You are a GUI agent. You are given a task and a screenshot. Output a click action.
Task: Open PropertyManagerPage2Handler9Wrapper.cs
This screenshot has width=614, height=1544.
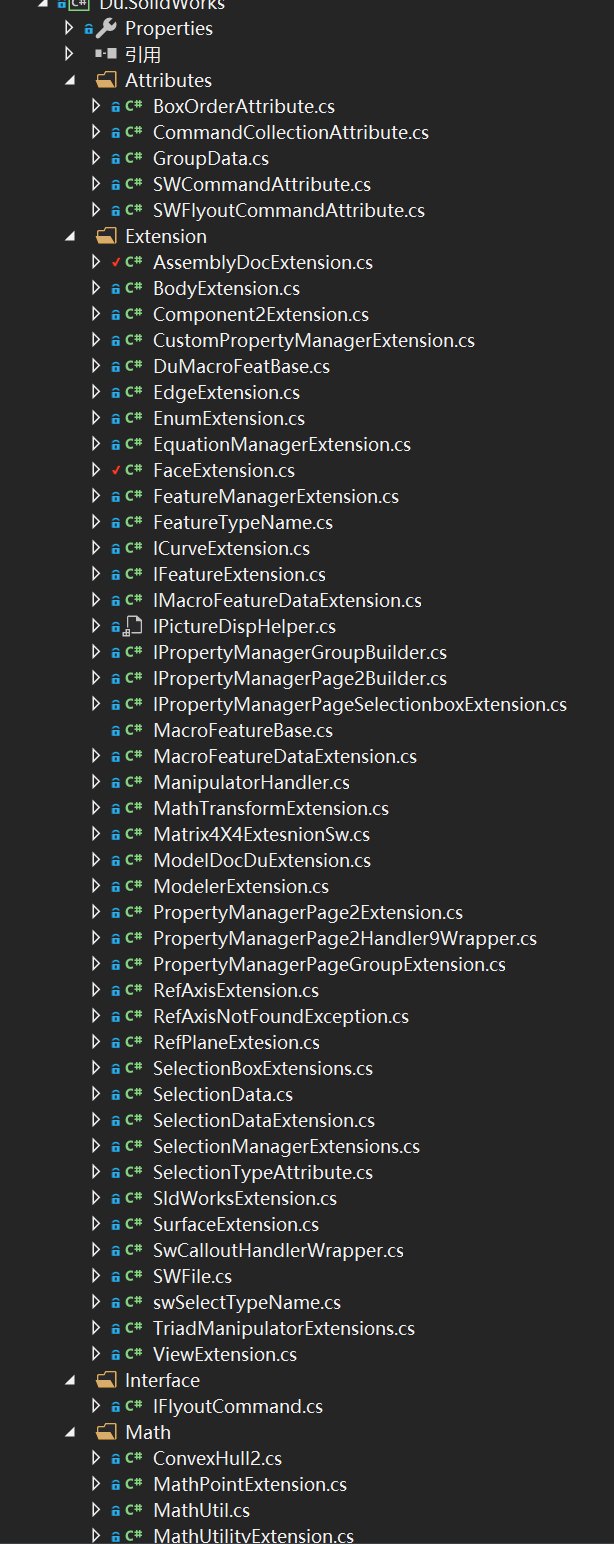(345, 938)
